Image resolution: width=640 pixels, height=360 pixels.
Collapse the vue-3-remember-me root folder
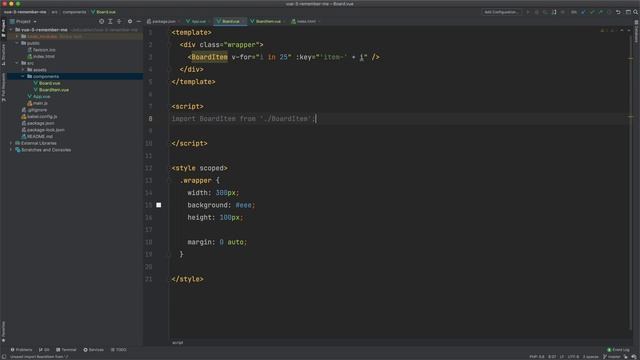point(11,30)
